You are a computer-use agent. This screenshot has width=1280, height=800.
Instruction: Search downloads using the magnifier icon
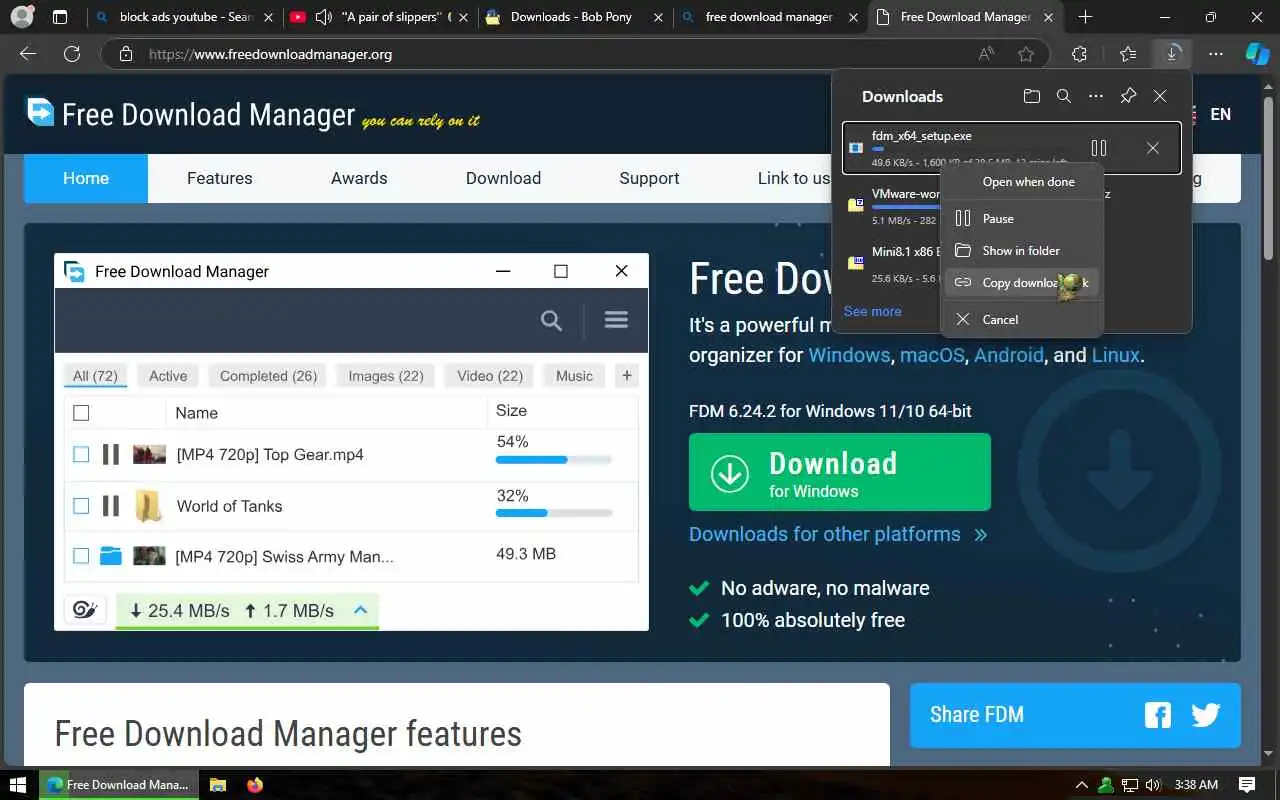[x=1064, y=96]
